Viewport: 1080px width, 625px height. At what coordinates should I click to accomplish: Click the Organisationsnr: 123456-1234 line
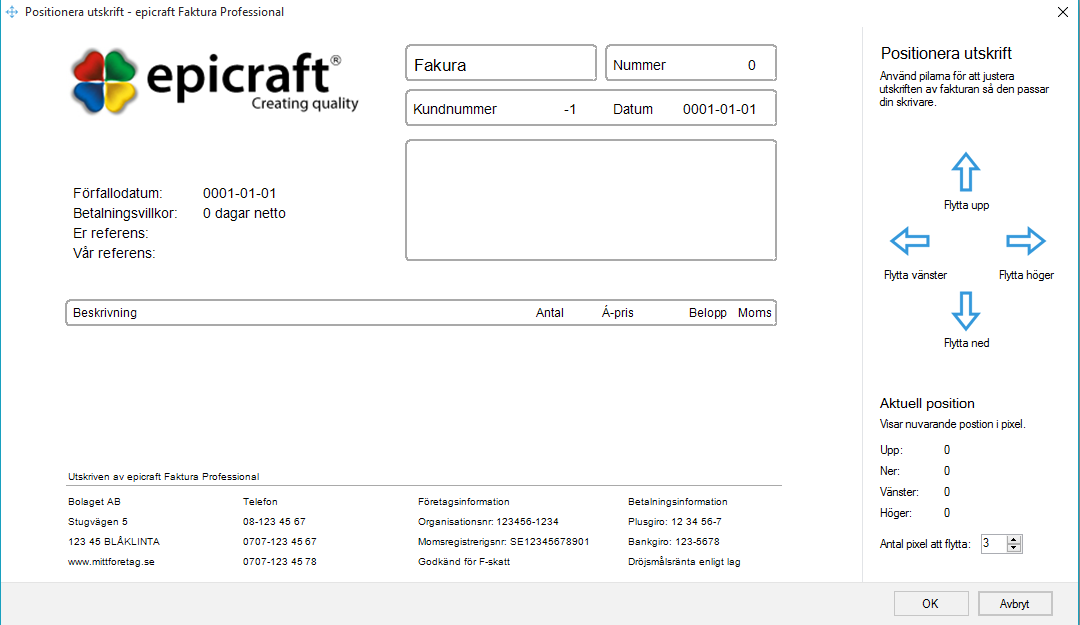tap(488, 522)
